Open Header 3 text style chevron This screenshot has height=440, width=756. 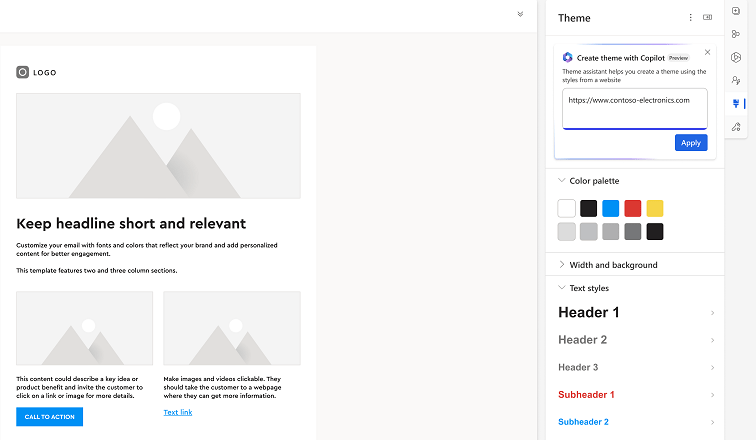click(712, 368)
